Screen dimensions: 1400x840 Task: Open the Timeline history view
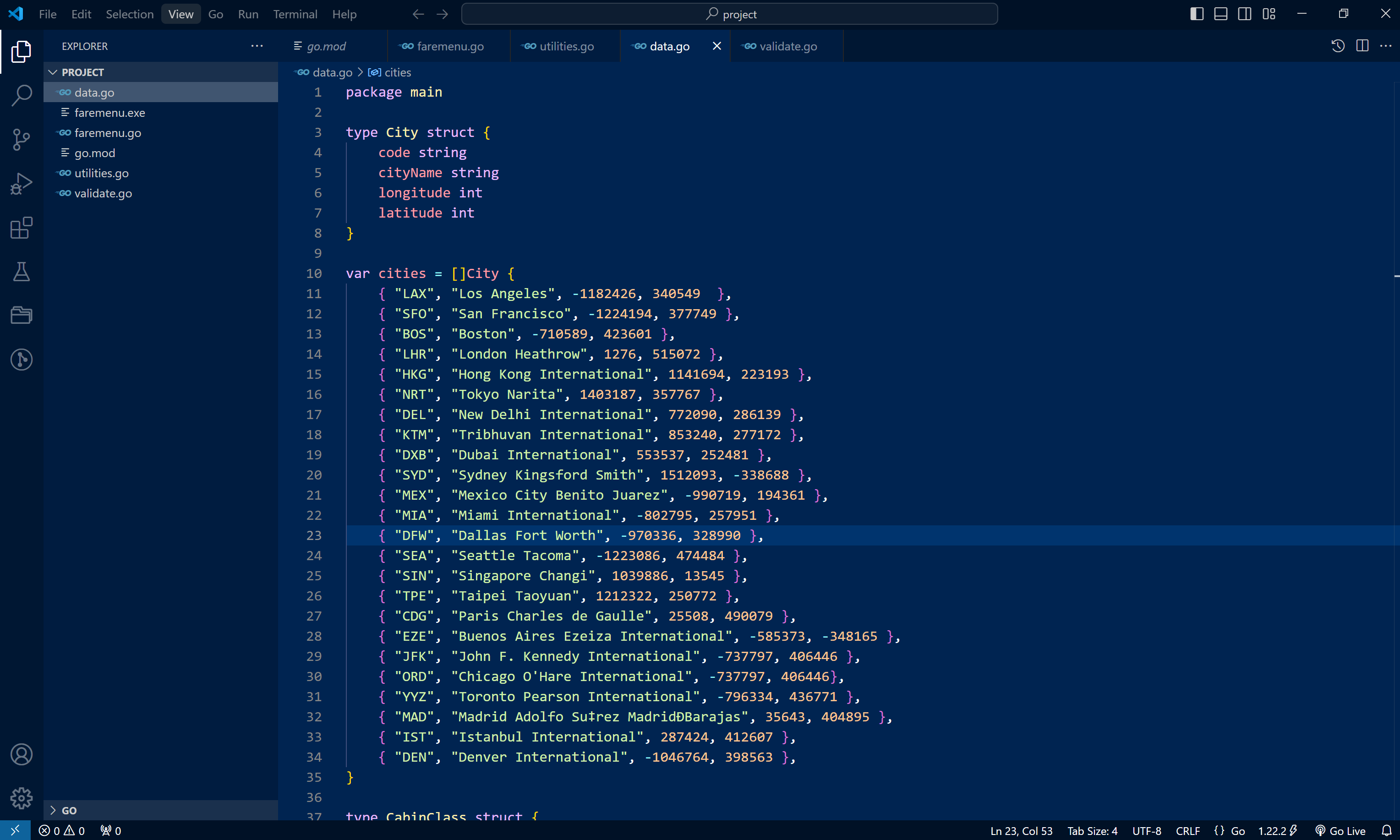[x=1337, y=46]
